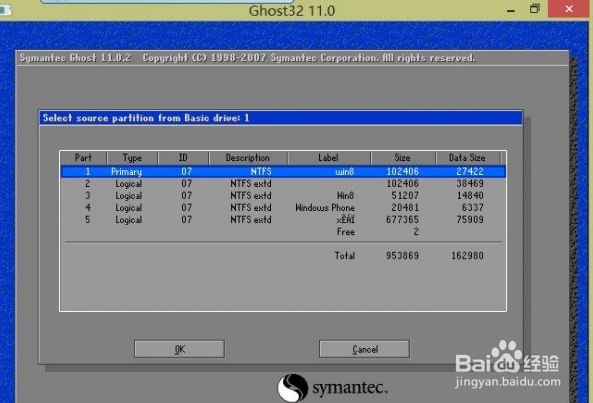
Task: Select partition 5 with size 677365
Action: click(x=283, y=220)
